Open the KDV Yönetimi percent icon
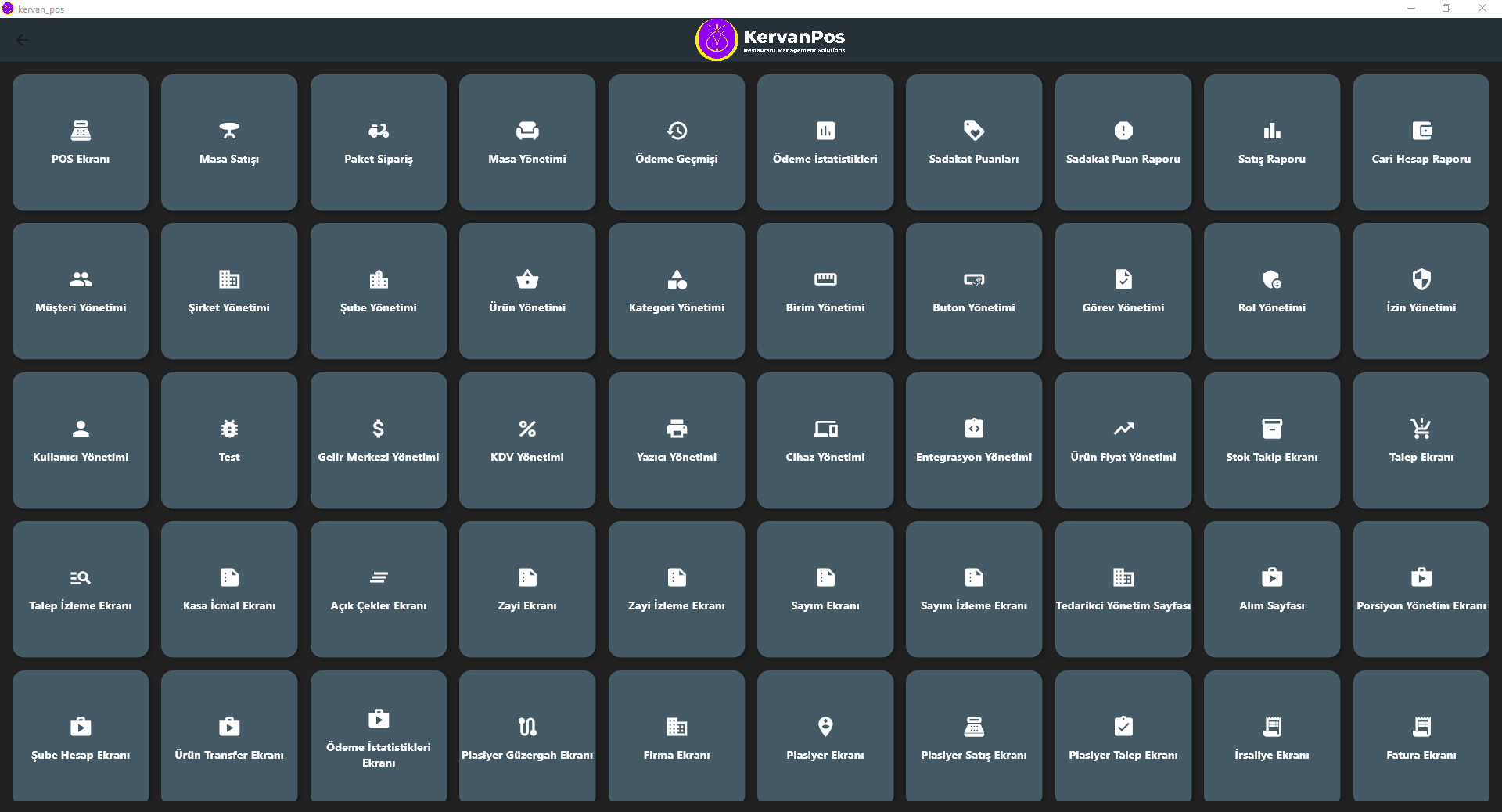This screenshot has width=1502, height=812. point(527,429)
